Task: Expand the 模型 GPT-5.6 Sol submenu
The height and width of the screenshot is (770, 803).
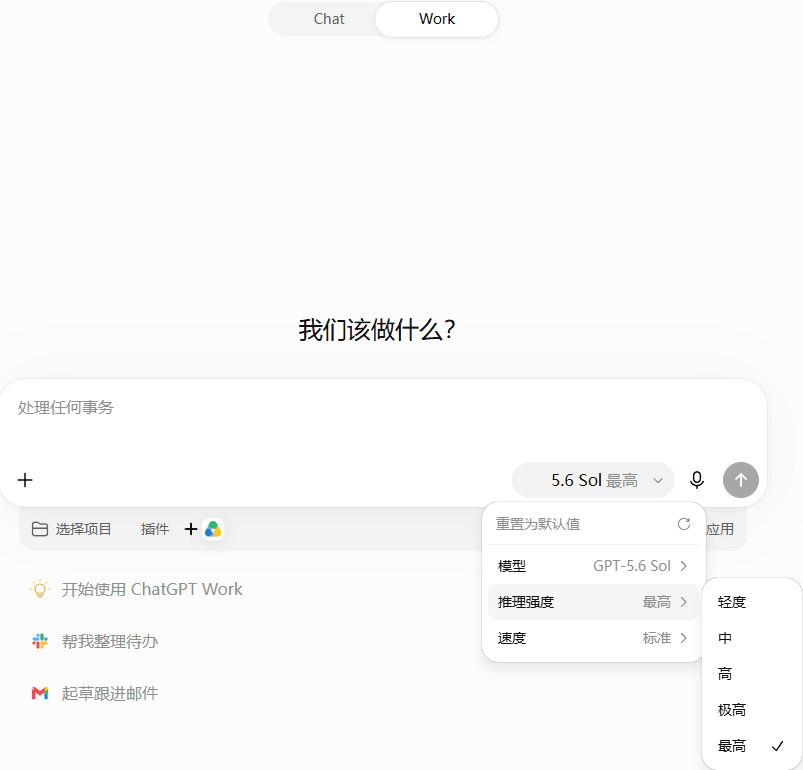Action: pos(594,566)
